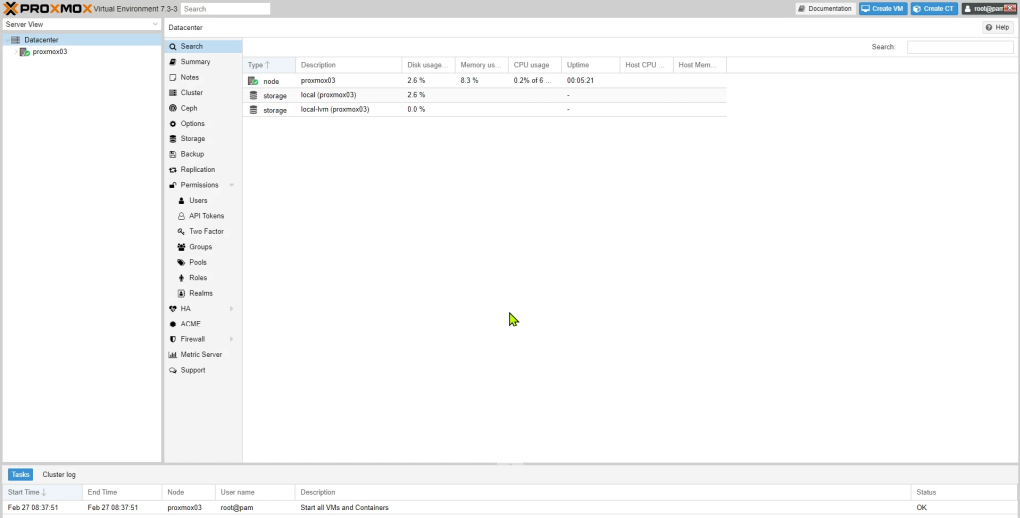Click the Create VM button
Viewport: 1020px width, 518px height.
coord(883,8)
